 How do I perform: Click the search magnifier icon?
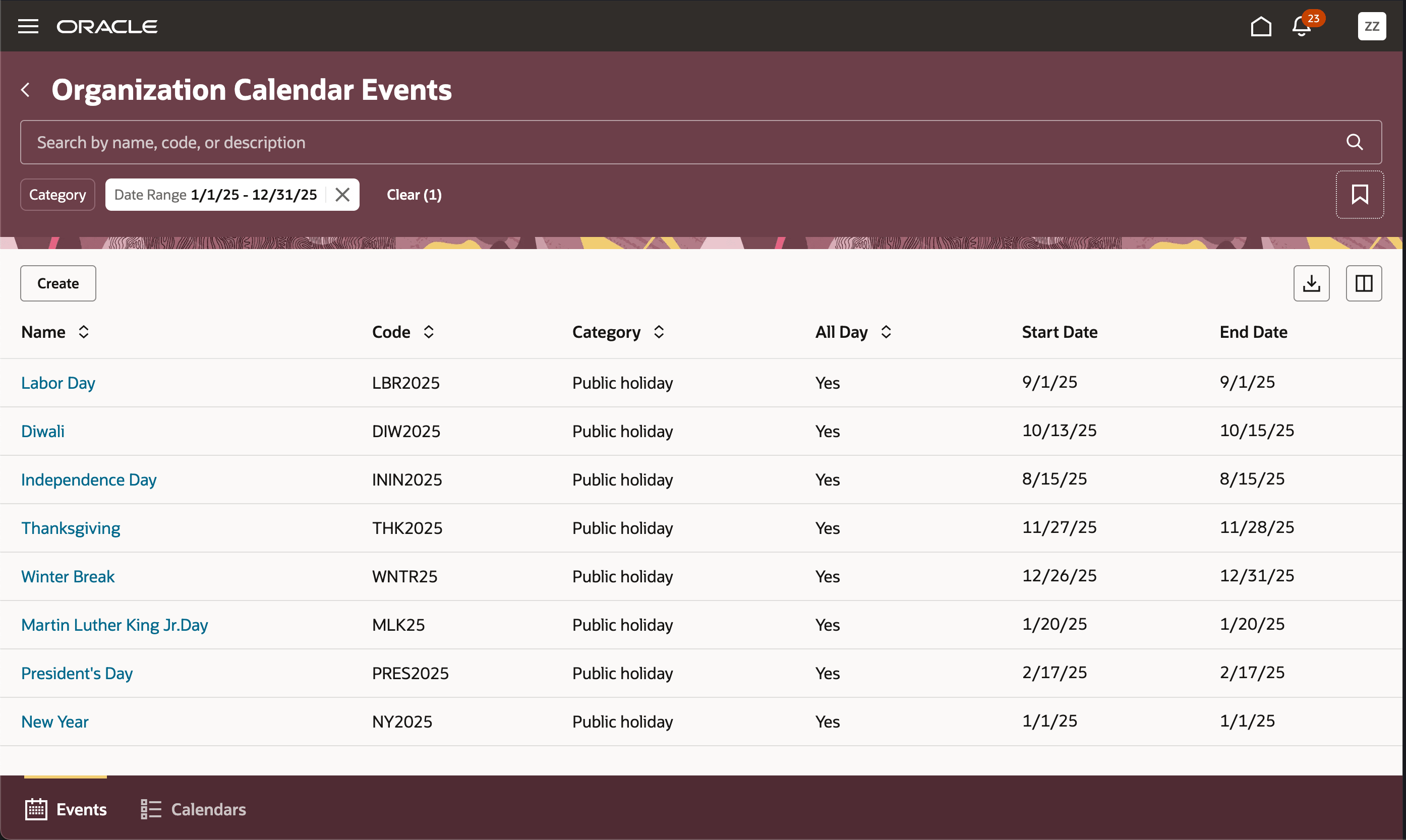(1355, 142)
